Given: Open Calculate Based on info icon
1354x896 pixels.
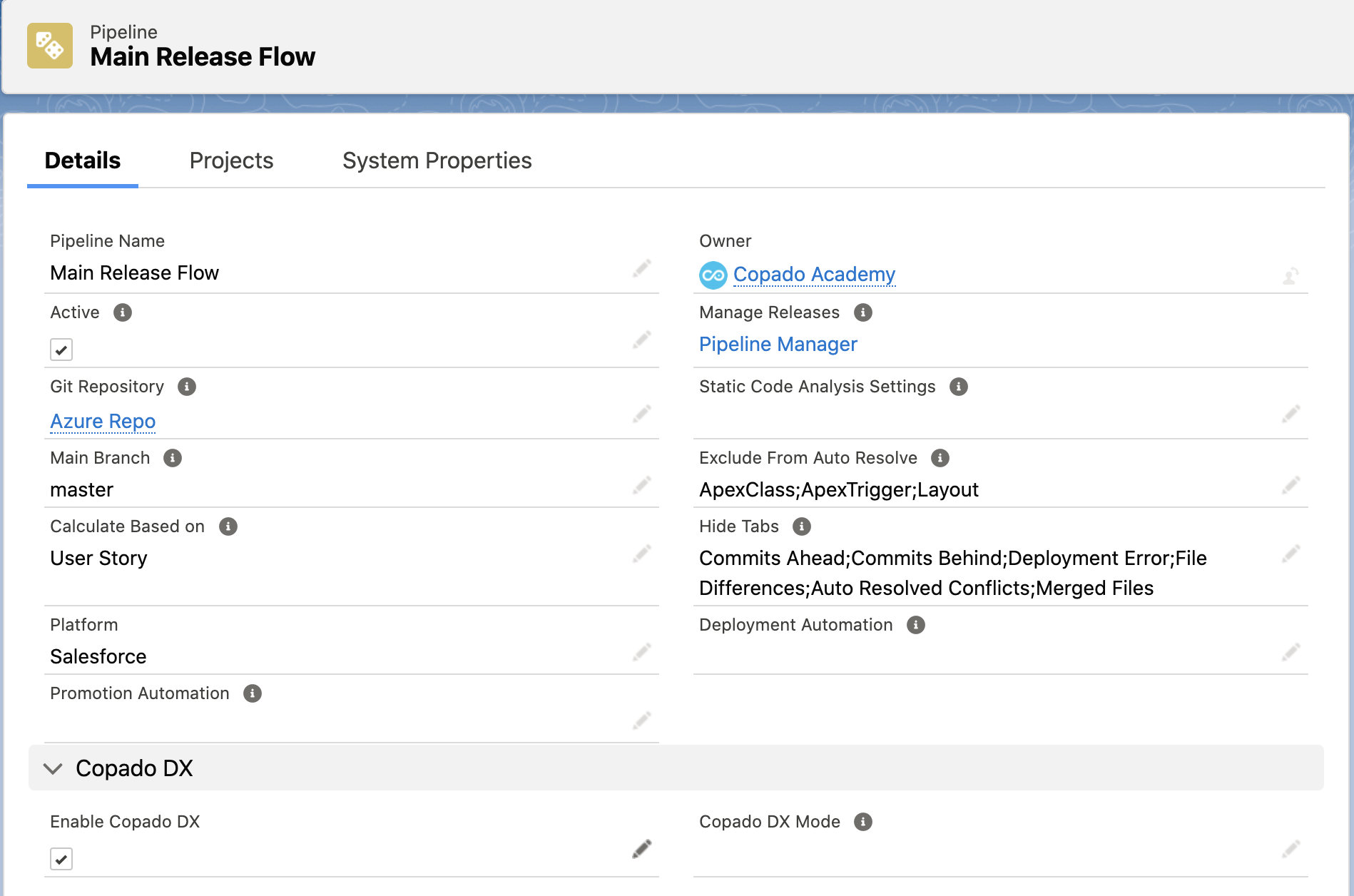Looking at the screenshot, I should pyautogui.click(x=228, y=526).
